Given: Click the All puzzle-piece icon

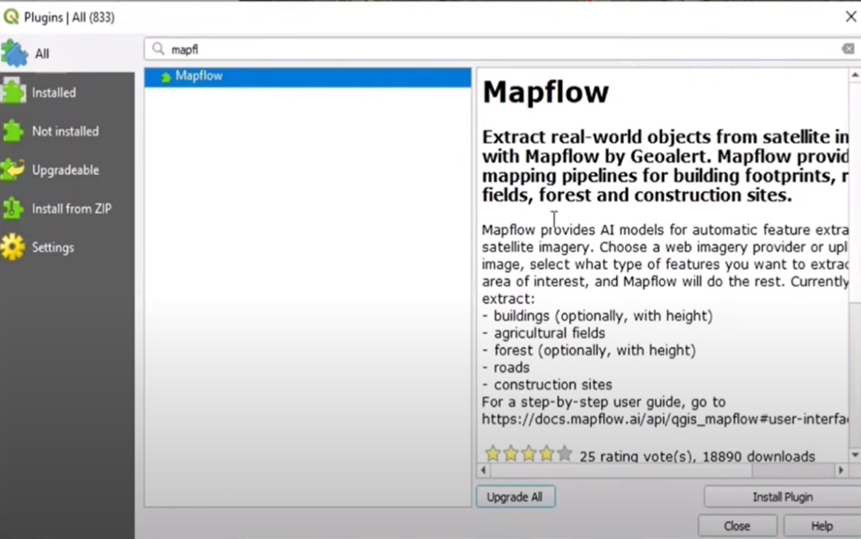Looking at the screenshot, I should 14,53.
